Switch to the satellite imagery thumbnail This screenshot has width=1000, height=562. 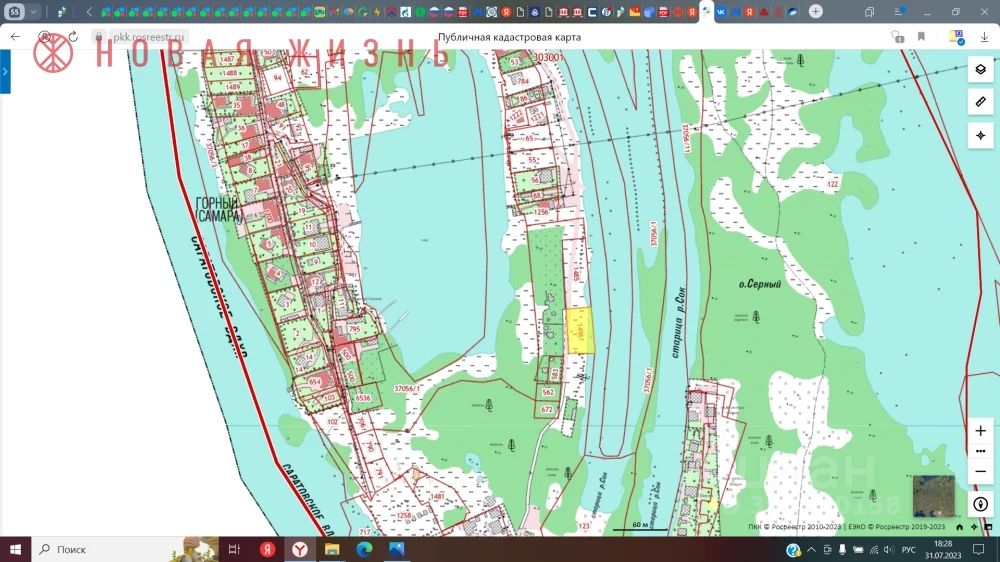[x=933, y=495]
